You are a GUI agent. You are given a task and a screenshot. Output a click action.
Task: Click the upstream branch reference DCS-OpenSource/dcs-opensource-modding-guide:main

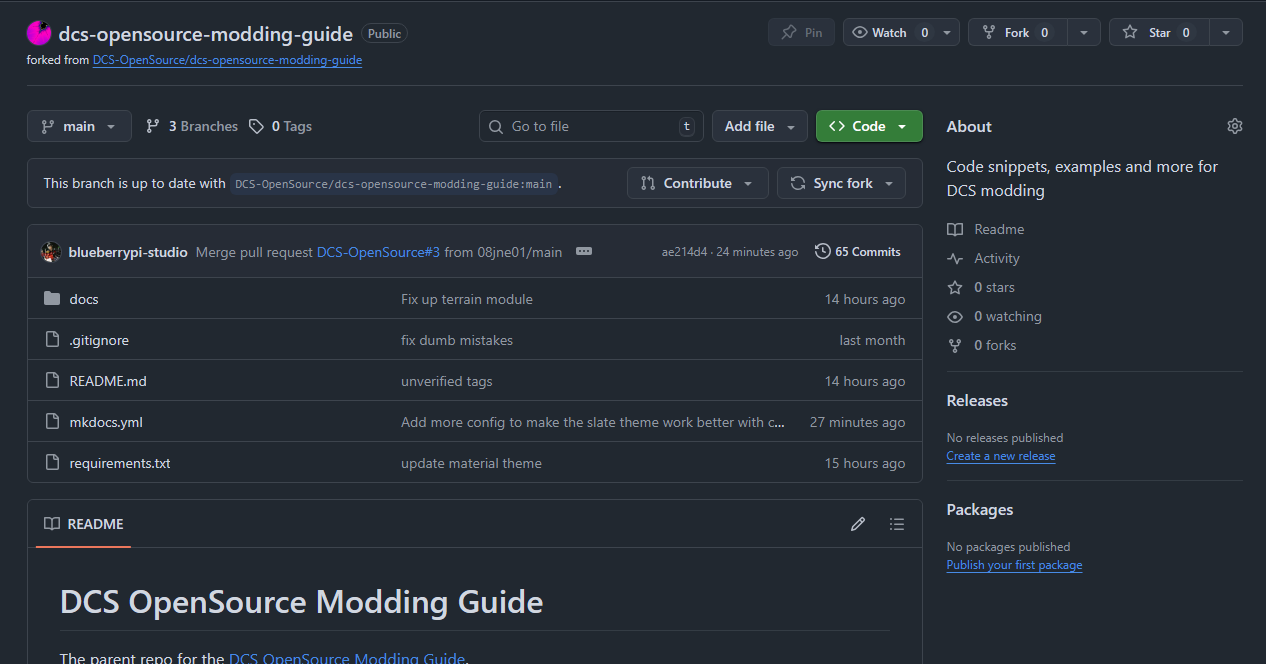point(393,184)
